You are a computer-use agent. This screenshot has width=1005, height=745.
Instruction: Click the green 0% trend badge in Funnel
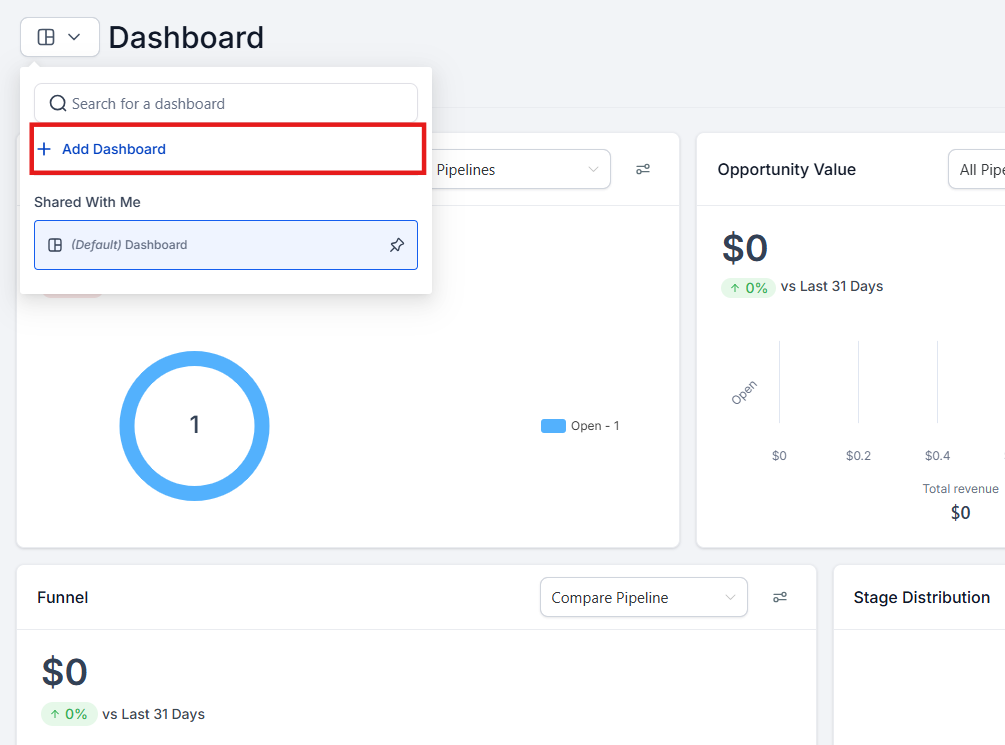click(69, 714)
